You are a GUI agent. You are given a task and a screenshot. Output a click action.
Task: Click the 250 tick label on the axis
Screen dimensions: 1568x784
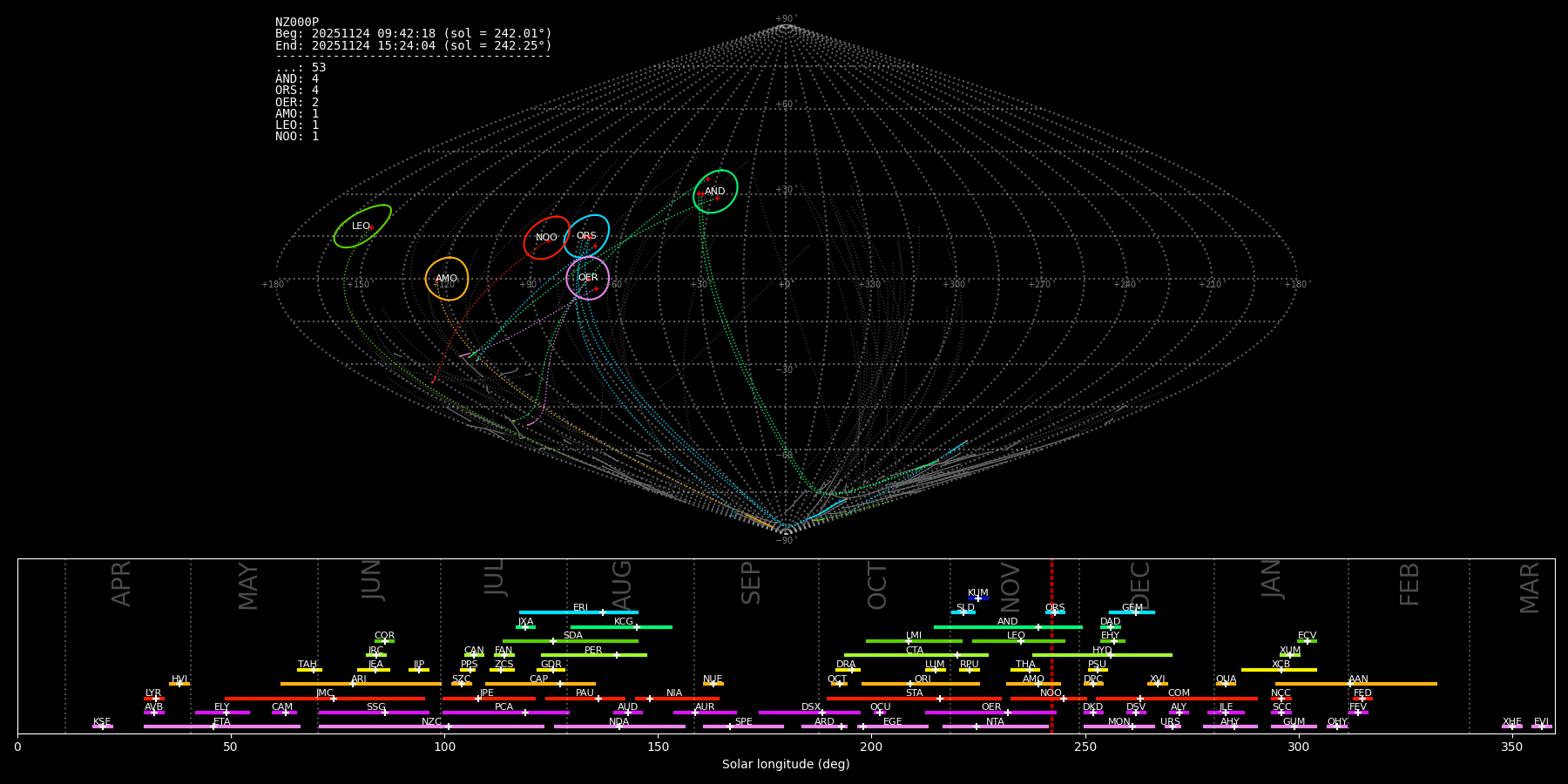coord(1085,747)
